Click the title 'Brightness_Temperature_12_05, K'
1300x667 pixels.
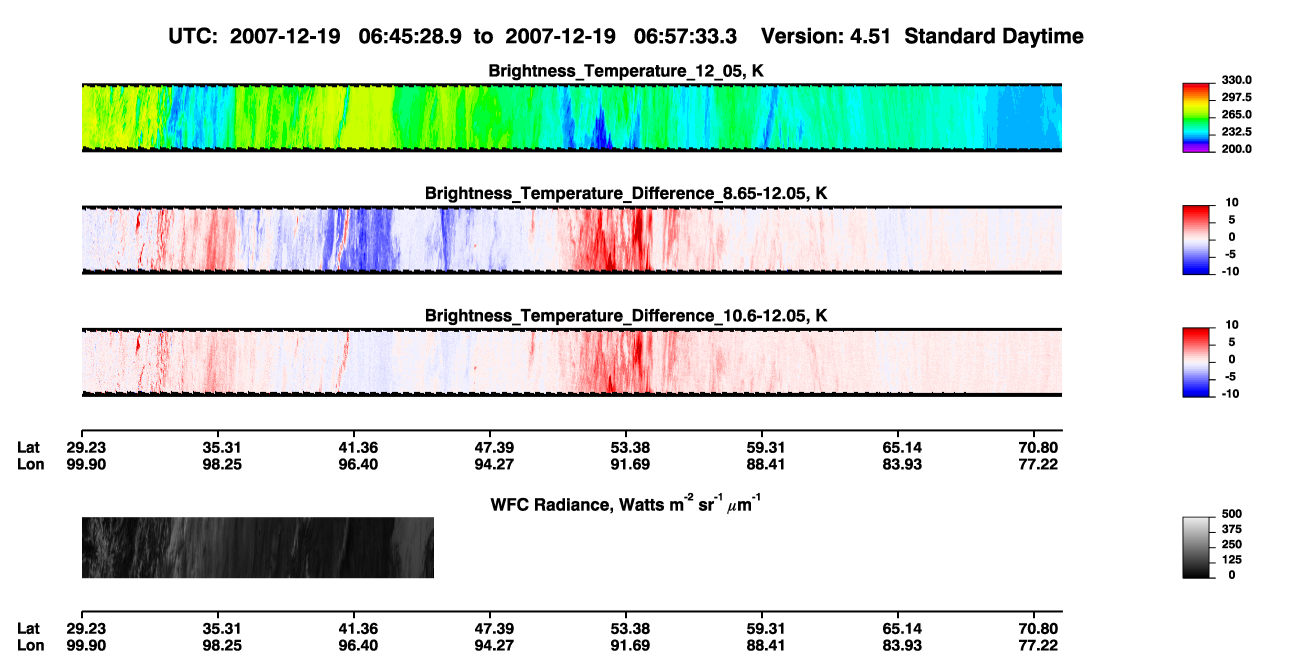626,71
